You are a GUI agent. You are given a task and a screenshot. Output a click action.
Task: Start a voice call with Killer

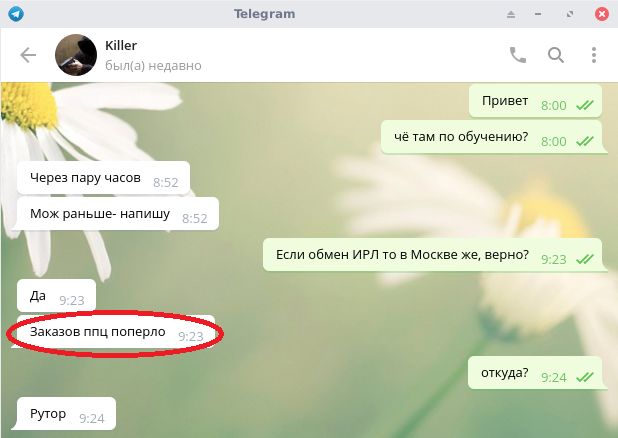coord(517,55)
